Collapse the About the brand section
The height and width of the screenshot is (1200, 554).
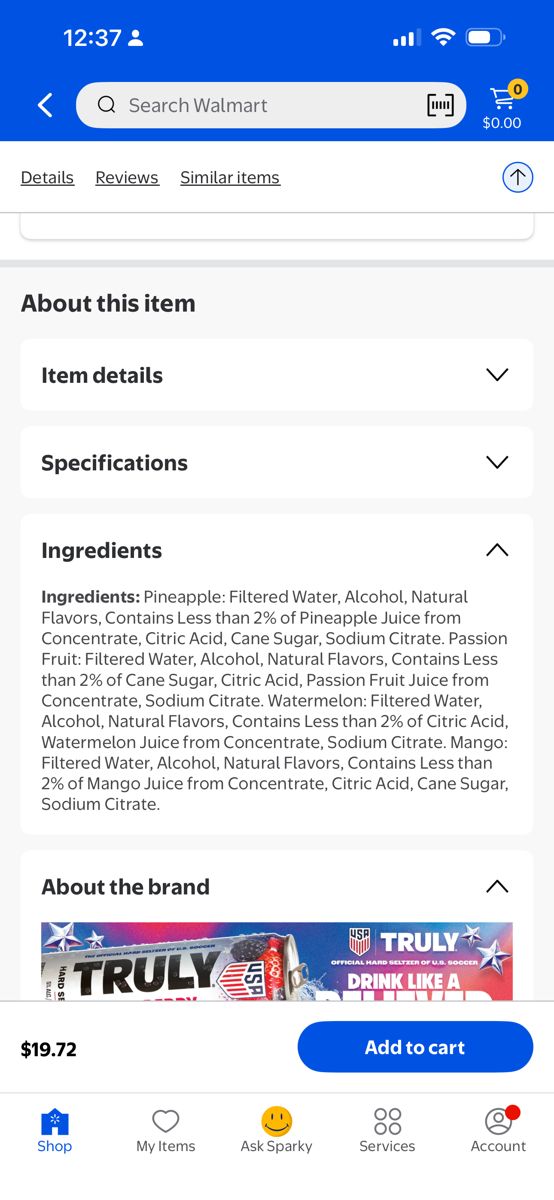click(497, 887)
